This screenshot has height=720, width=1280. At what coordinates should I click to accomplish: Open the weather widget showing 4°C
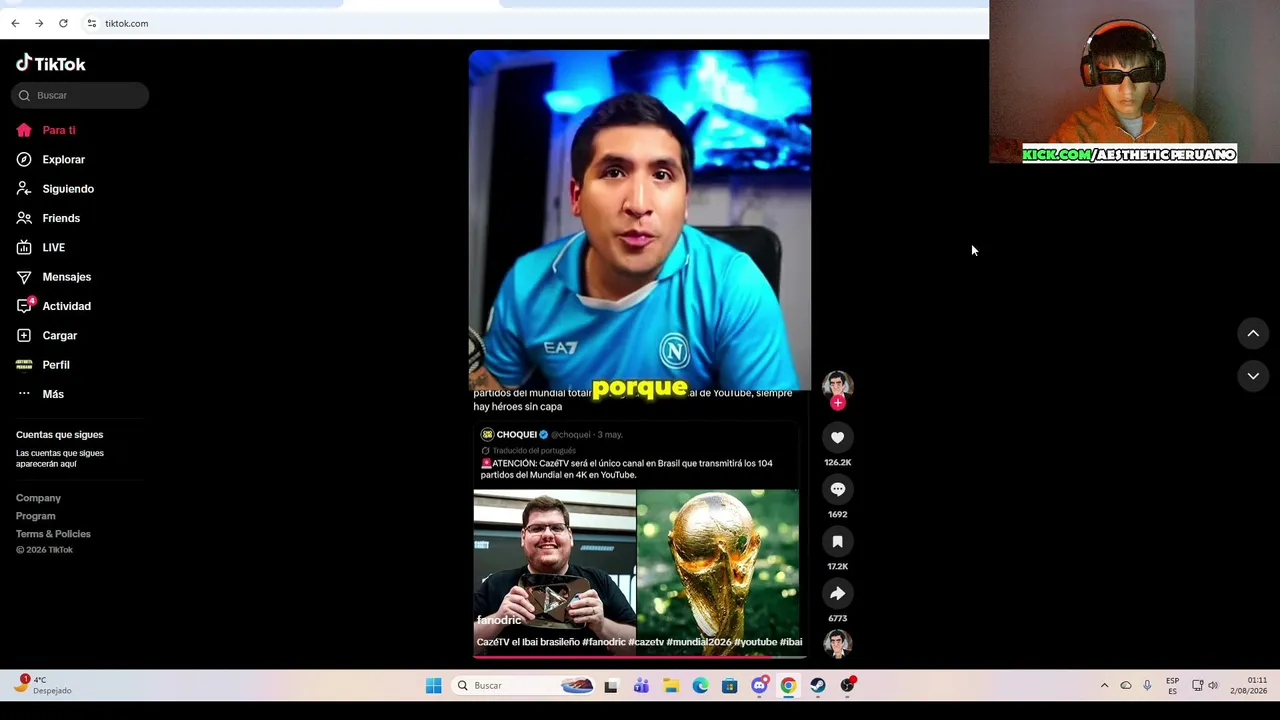point(43,685)
